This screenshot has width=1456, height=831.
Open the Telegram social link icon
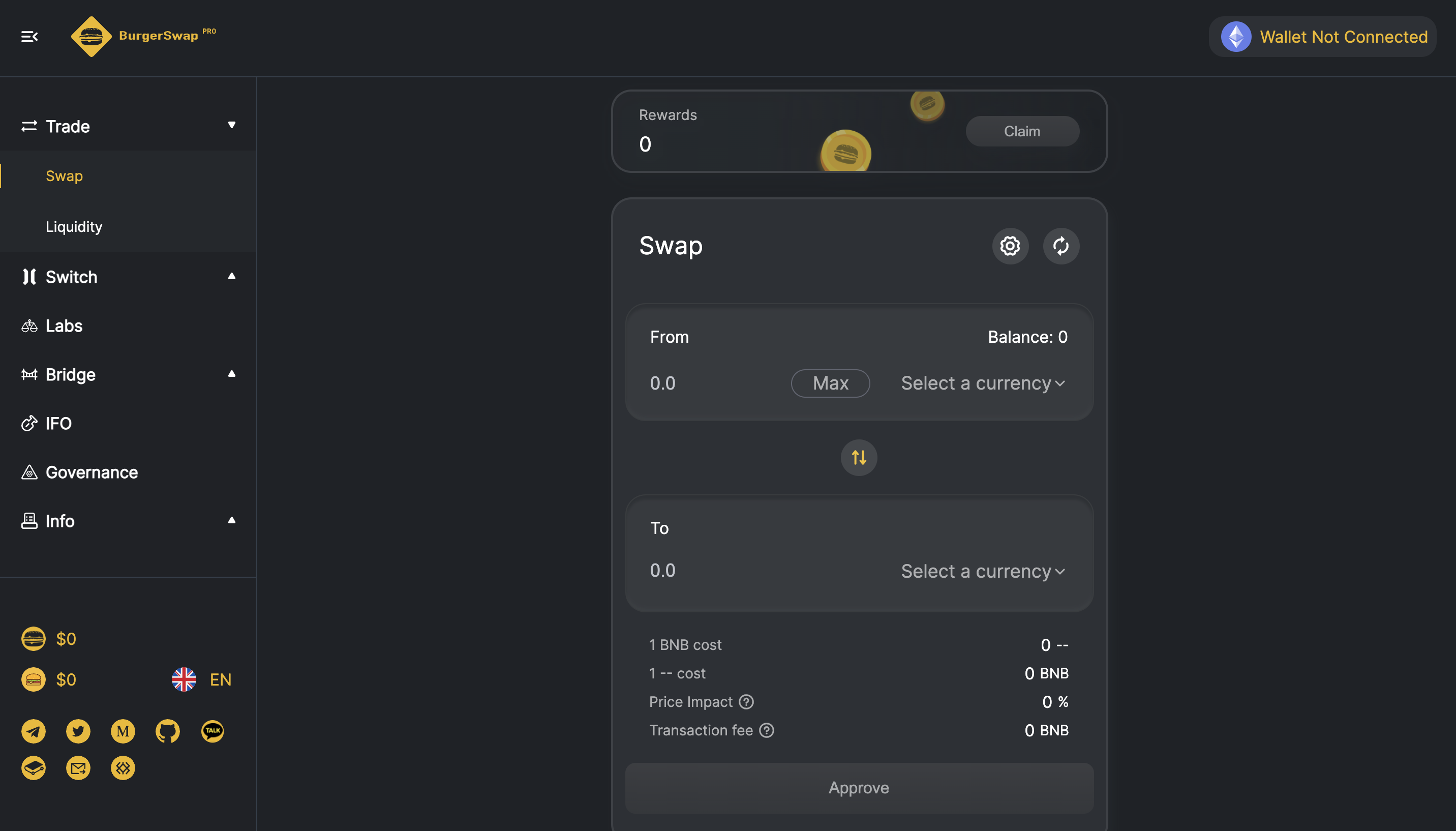tap(34, 731)
